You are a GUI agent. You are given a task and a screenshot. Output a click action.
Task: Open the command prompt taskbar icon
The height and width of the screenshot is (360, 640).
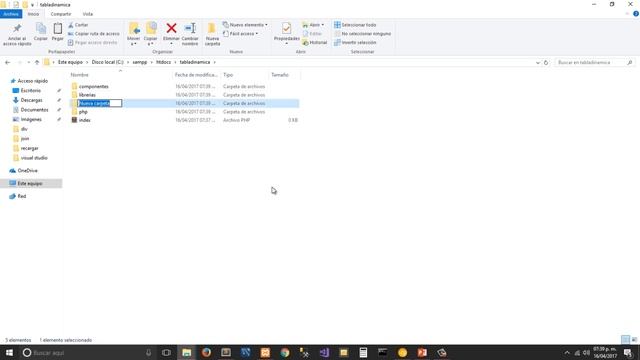coord(382,353)
